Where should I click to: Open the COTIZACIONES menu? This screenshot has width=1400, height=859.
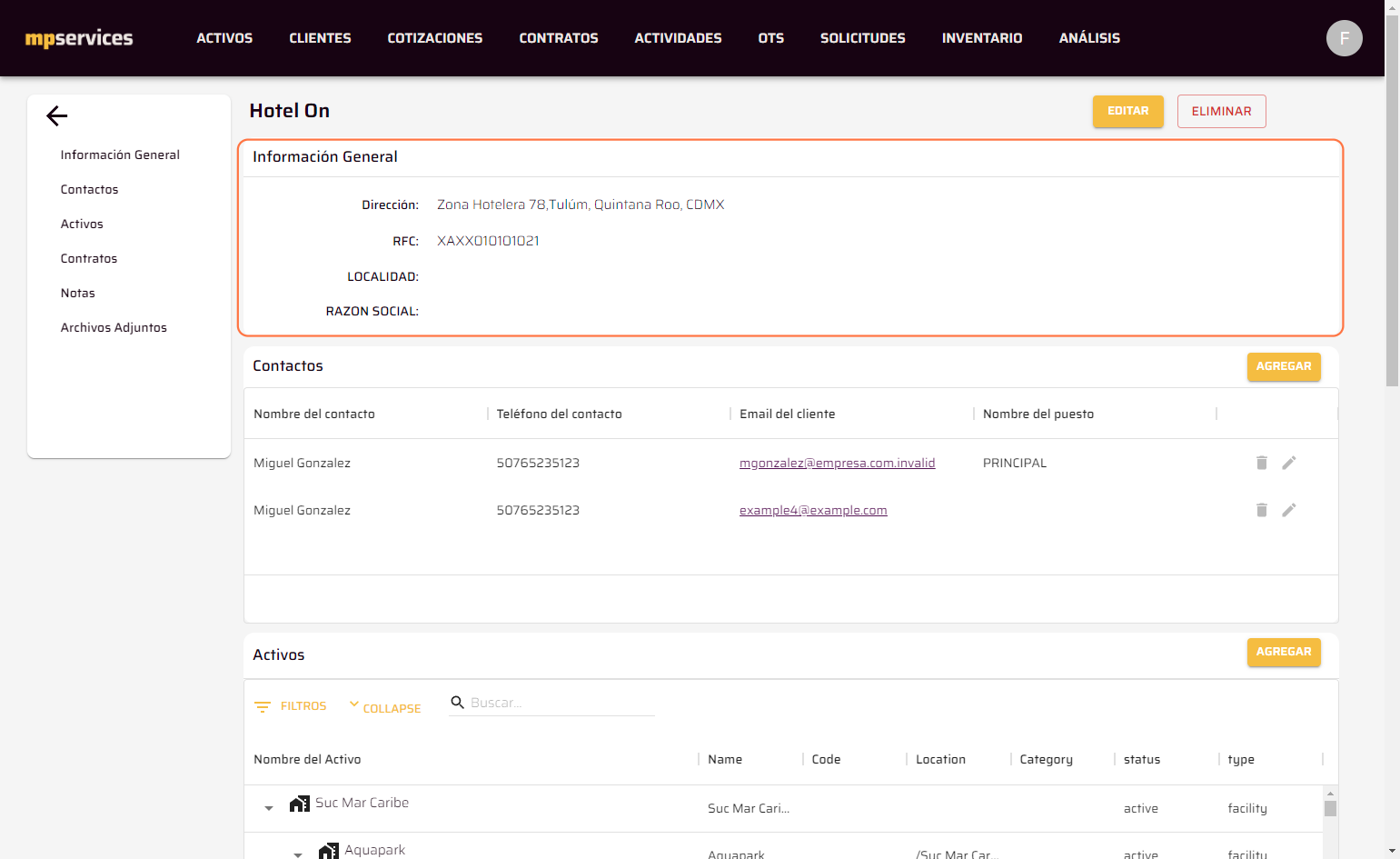click(435, 38)
